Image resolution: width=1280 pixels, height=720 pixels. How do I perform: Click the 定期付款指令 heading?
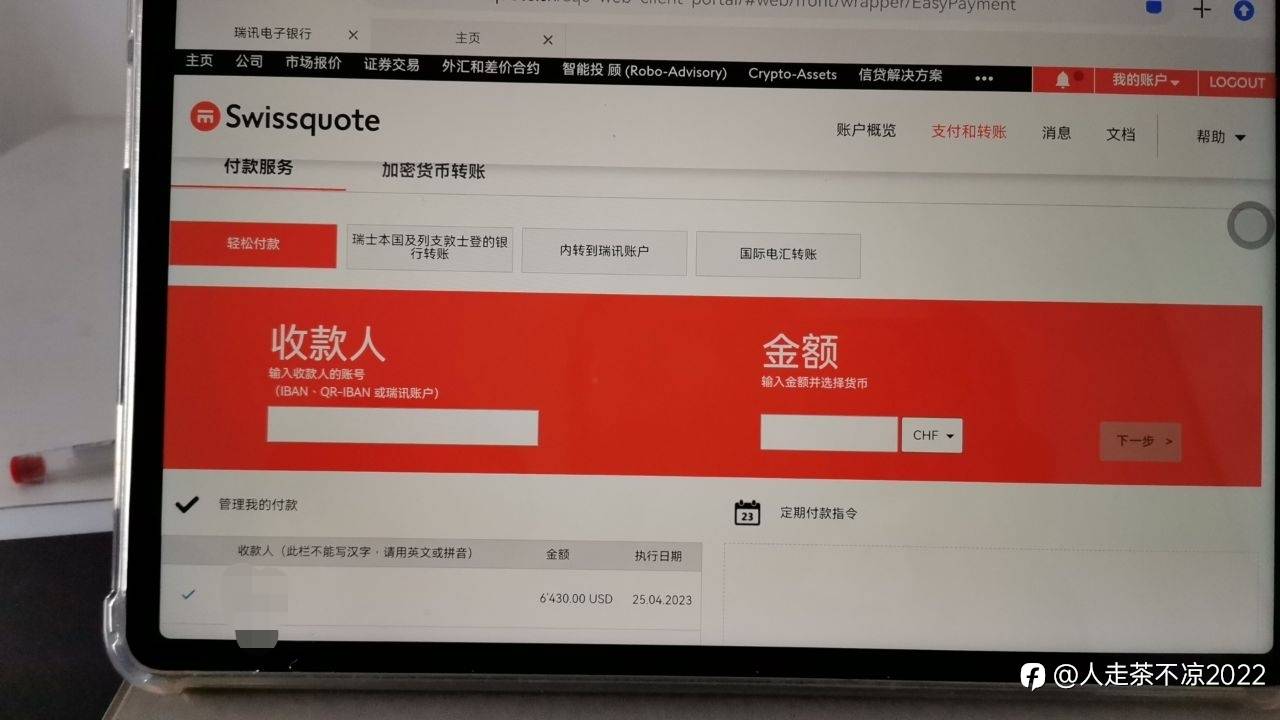[x=819, y=513]
